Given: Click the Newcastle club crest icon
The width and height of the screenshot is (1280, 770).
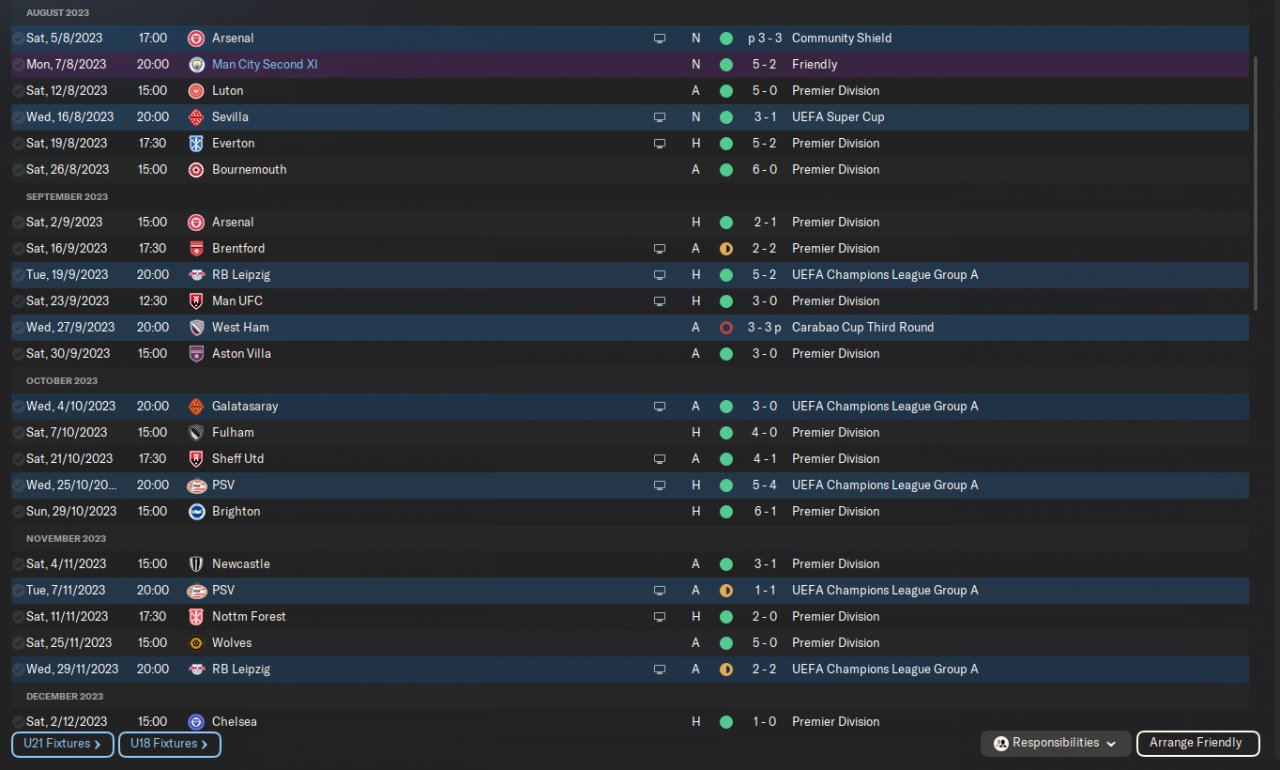Looking at the screenshot, I should click(x=196, y=564).
